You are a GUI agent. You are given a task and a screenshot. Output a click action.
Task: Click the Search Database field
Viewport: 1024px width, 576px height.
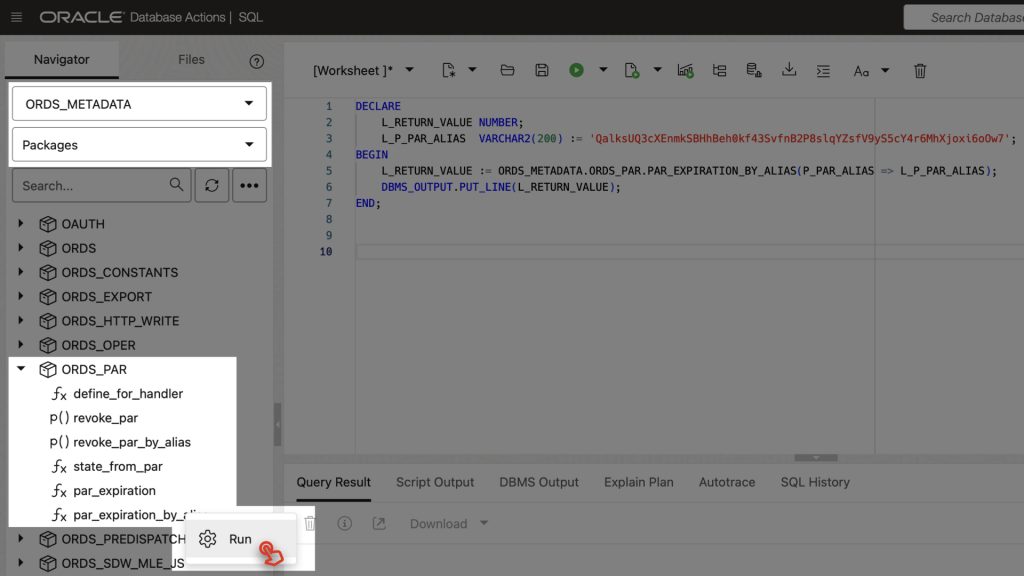(964, 18)
